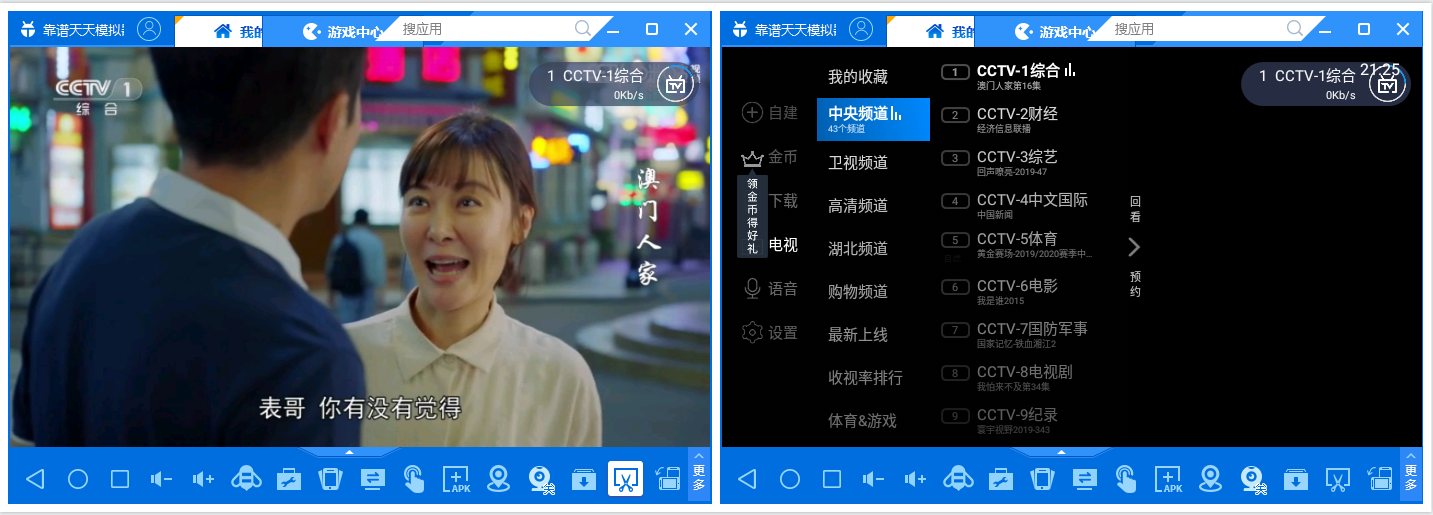Switch to 游戏中心 tab in left window
The width and height of the screenshot is (1433, 515).
coord(344,31)
